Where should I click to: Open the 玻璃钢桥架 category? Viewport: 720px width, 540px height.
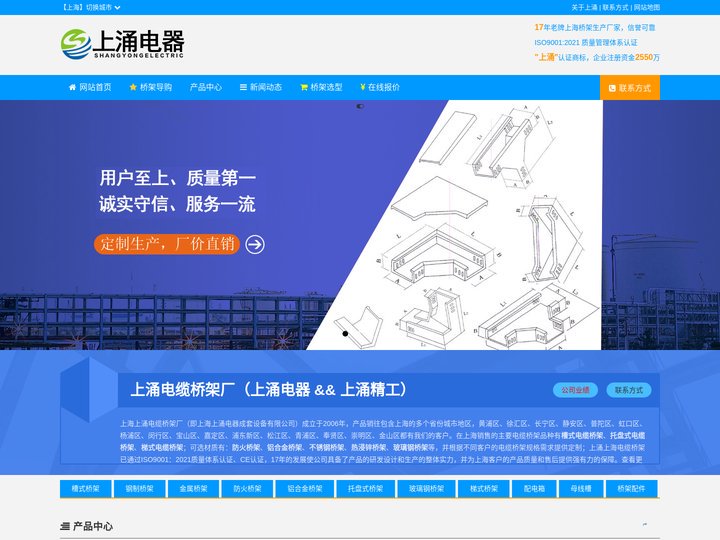coord(427,489)
